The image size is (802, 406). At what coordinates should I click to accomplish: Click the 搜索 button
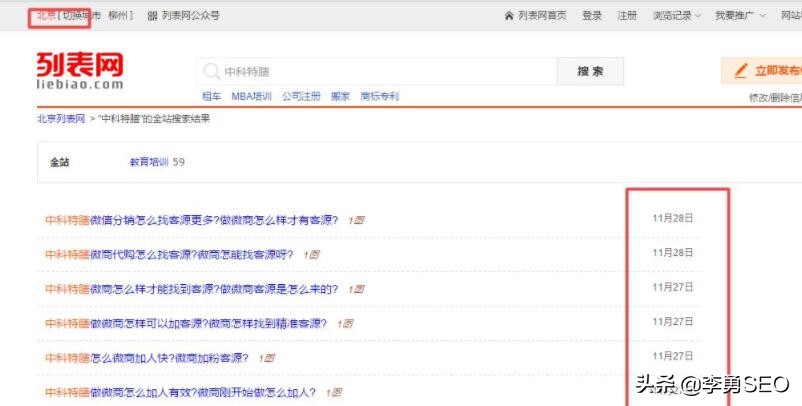click(x=590, y=71)
